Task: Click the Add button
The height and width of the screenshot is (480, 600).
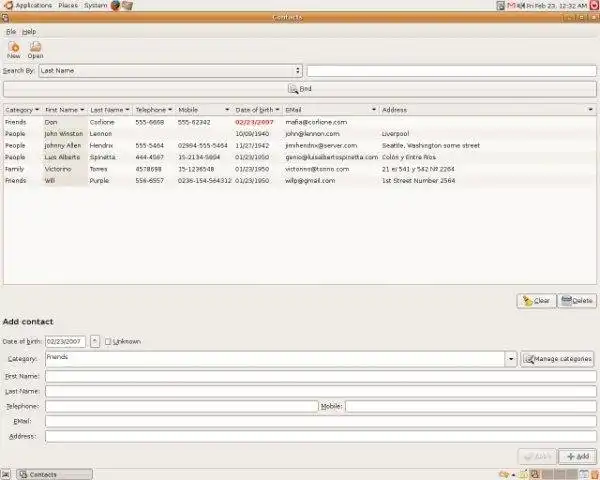Action: (577, 456)
